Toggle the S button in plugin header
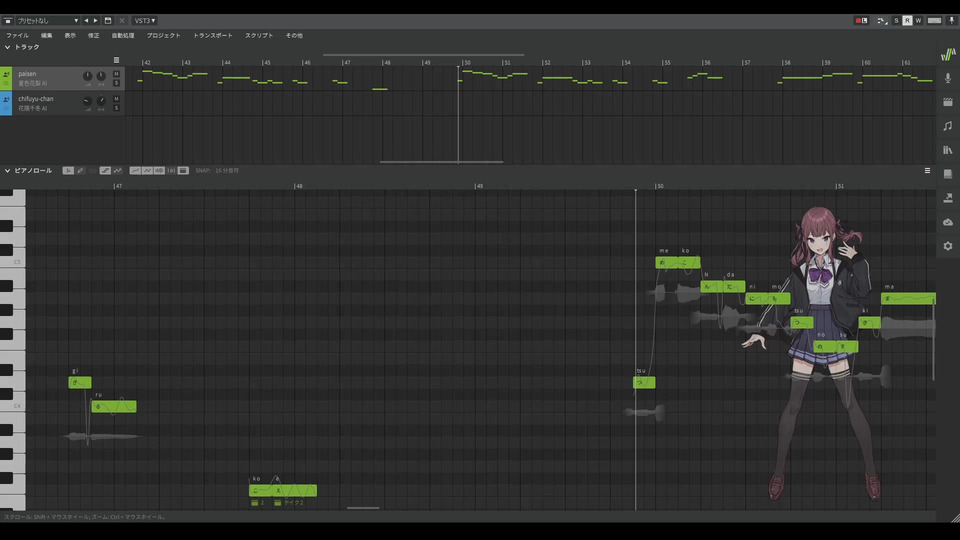This screenshot has width=960, height=540. coord(896,20)
